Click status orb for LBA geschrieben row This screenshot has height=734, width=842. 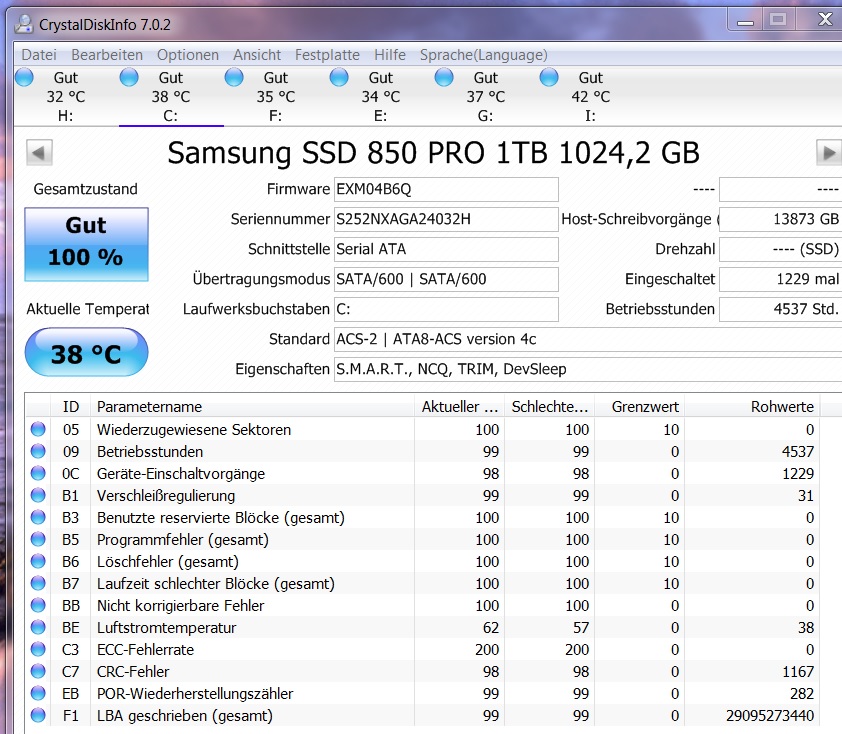click(38, 715)
